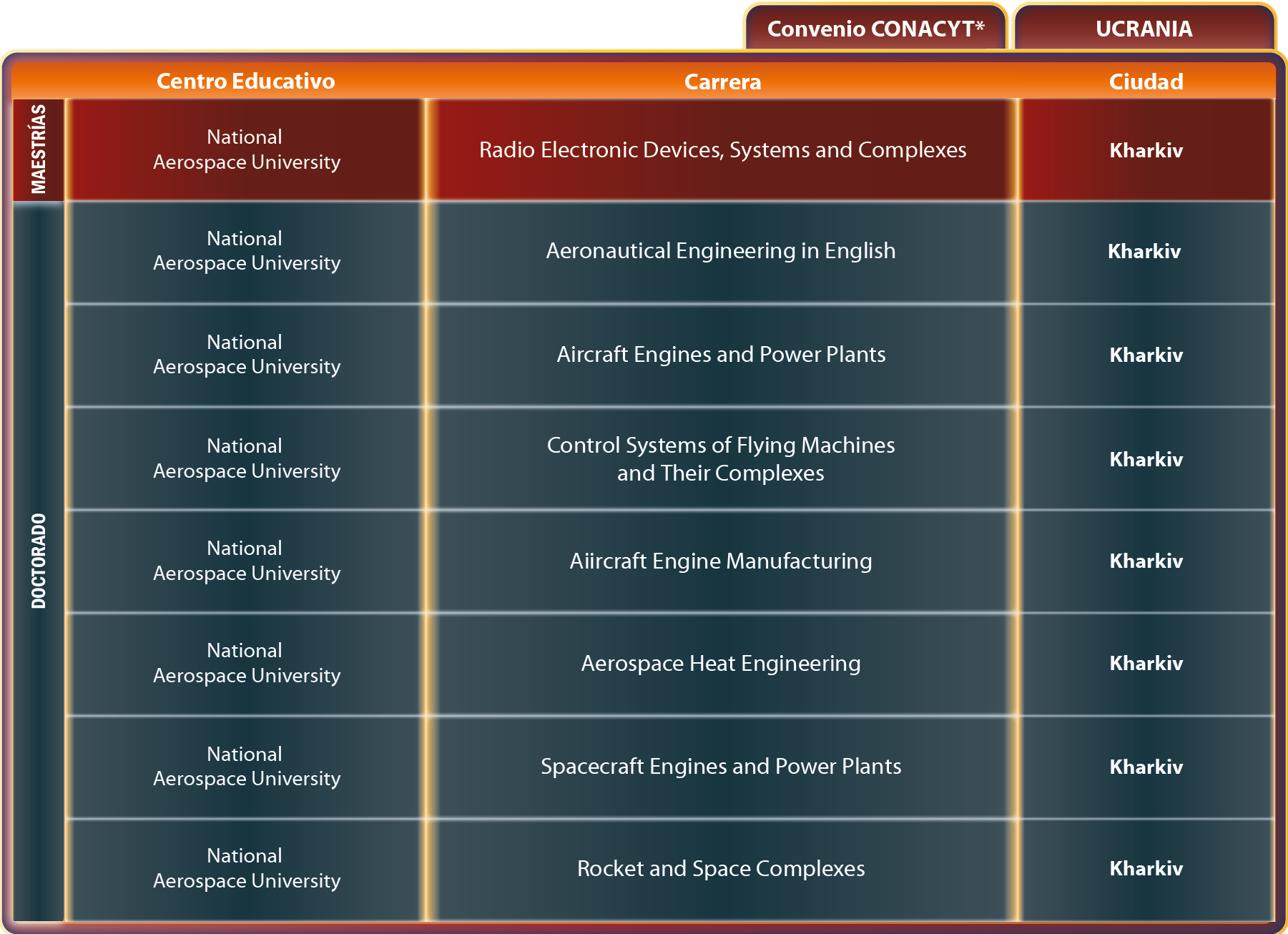Screen dimensions: 1288x934
Task: Click Kharkiv in Aerospace Heat Engineering row
Action: coord(1146,663)
